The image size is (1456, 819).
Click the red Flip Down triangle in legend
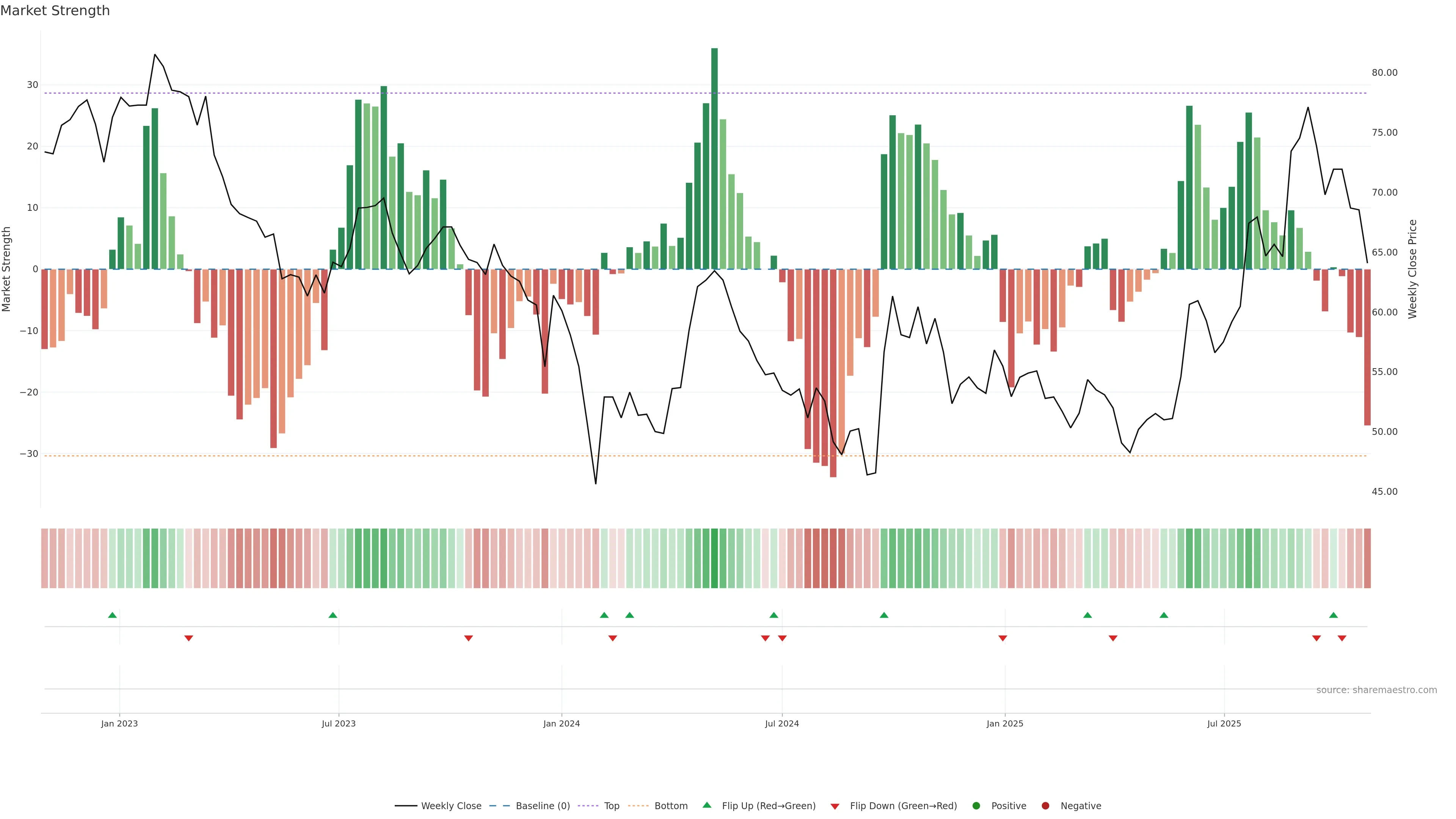[835, 806]
